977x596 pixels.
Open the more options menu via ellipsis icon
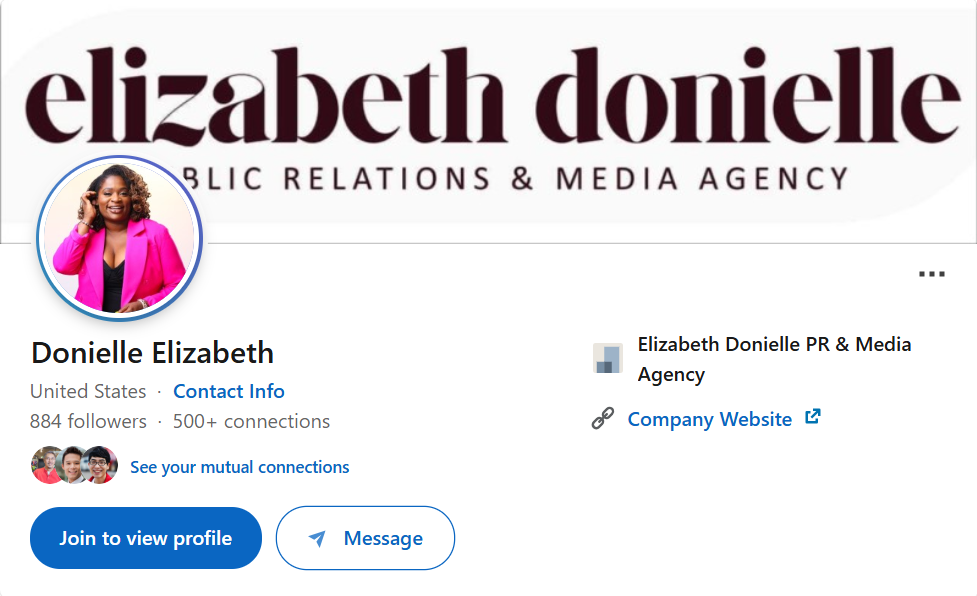pos(932,272)
